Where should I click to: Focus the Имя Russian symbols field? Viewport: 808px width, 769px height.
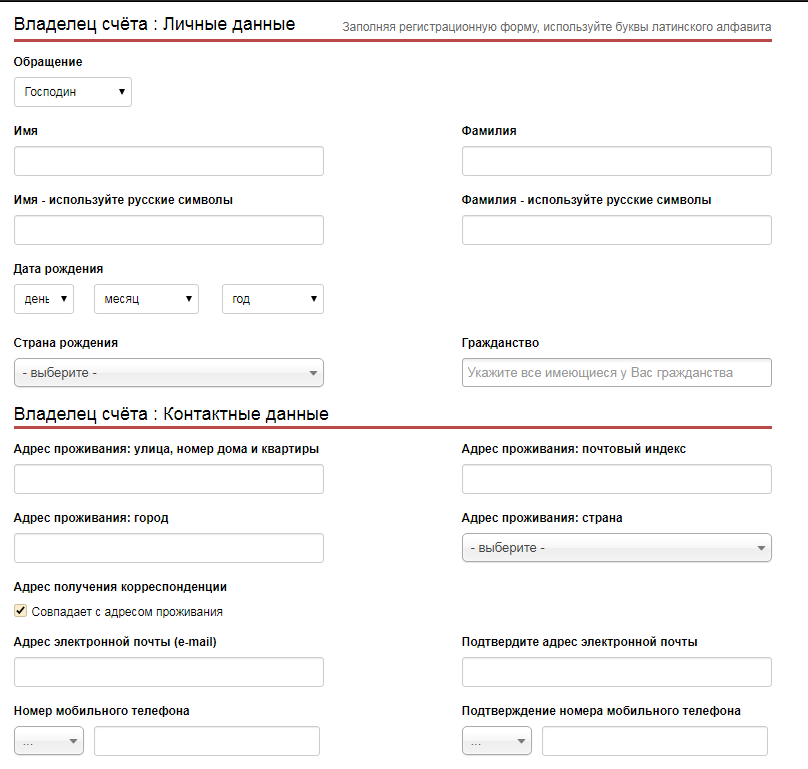click(x=169, y=230)
